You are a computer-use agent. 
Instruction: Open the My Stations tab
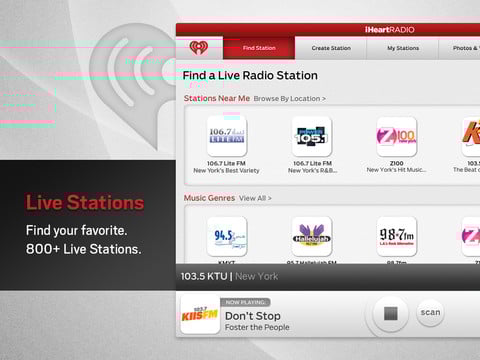403,48
